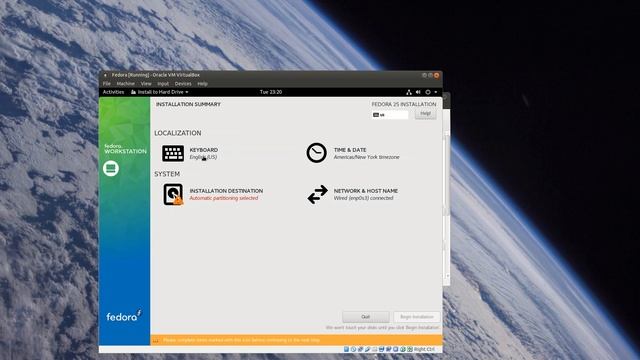Open the File menu in VirtualBox
Image resolution: width=640 pixels, height=360 pixels.
tap(107, 84)
